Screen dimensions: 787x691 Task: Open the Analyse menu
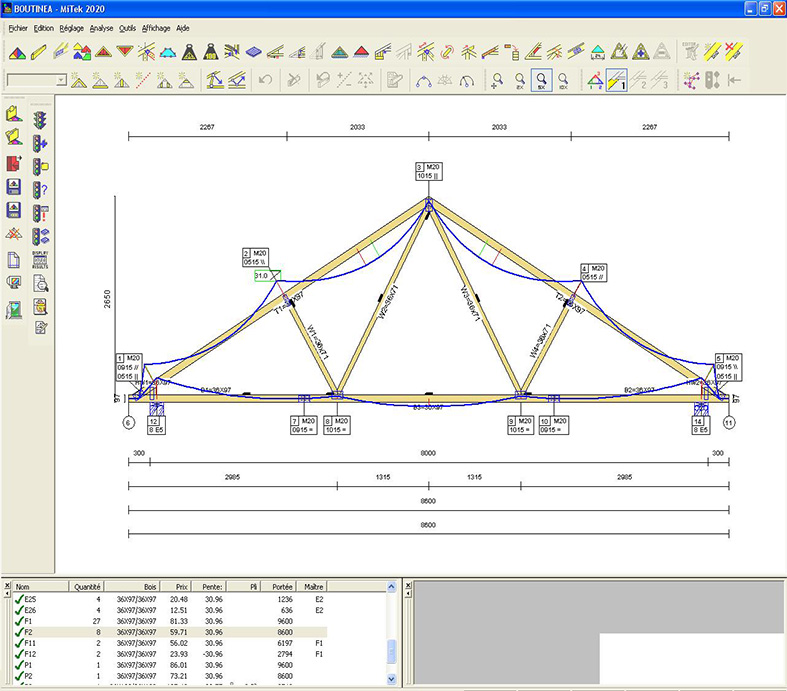(101, 29)
